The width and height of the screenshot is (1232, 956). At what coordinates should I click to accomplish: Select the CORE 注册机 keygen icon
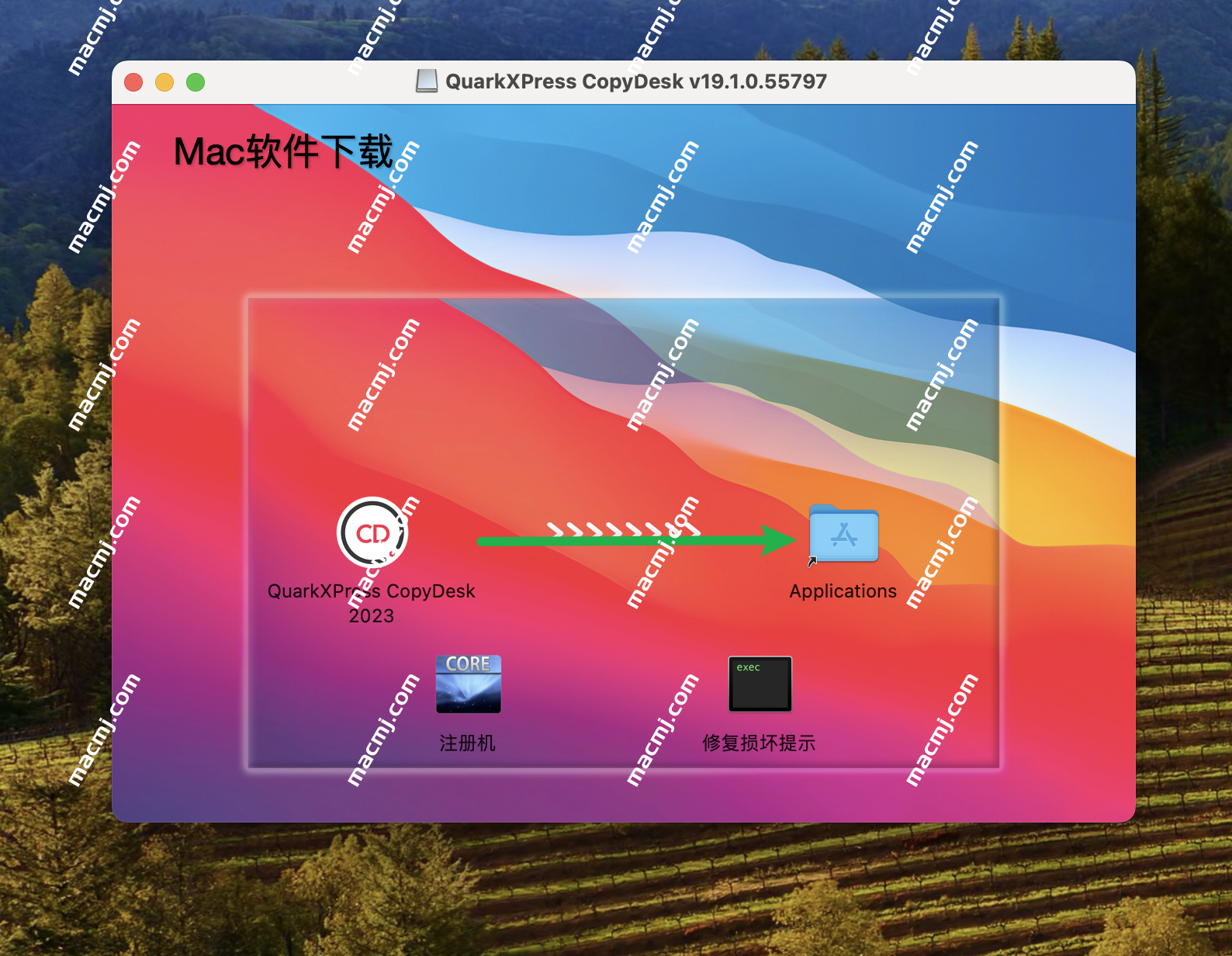469,684
